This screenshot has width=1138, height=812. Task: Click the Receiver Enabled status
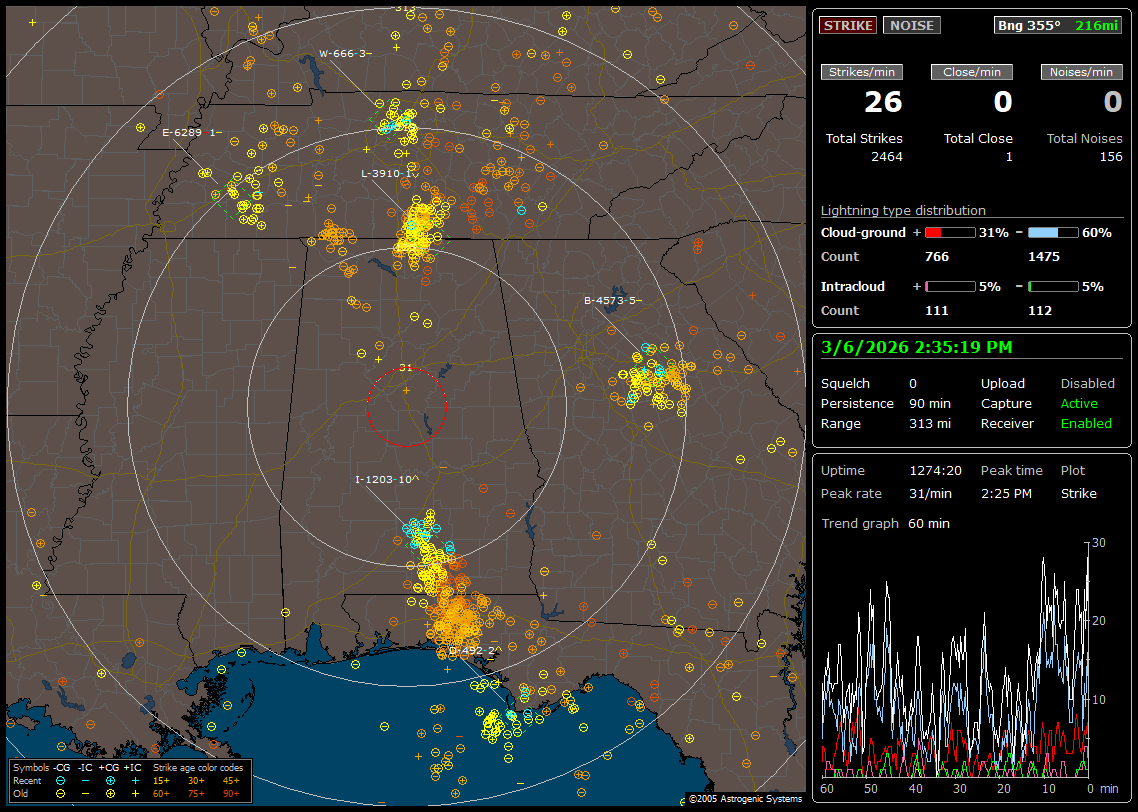tap(1085, 423)
